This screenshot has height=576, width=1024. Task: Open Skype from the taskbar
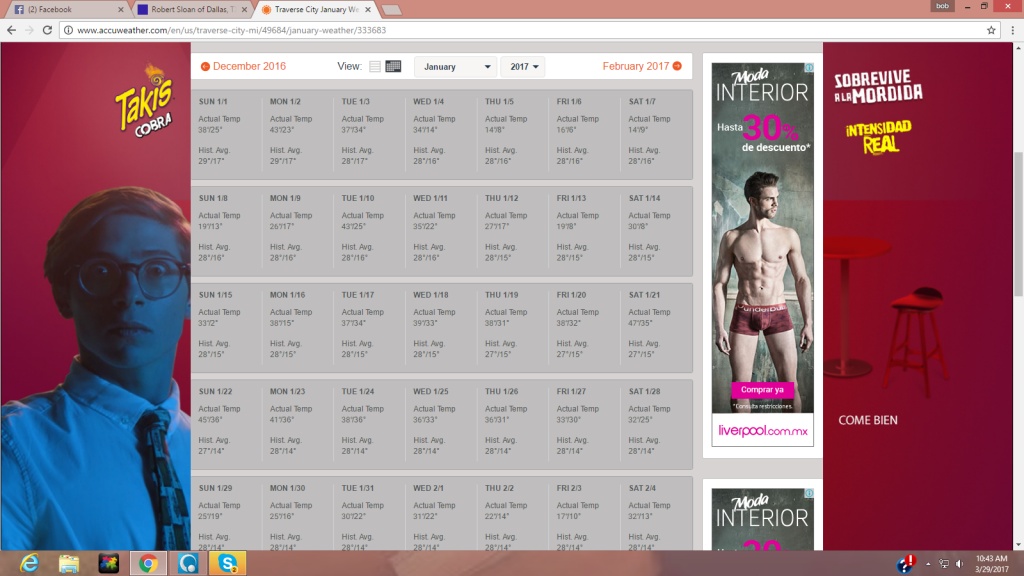(x=228, y=563)
